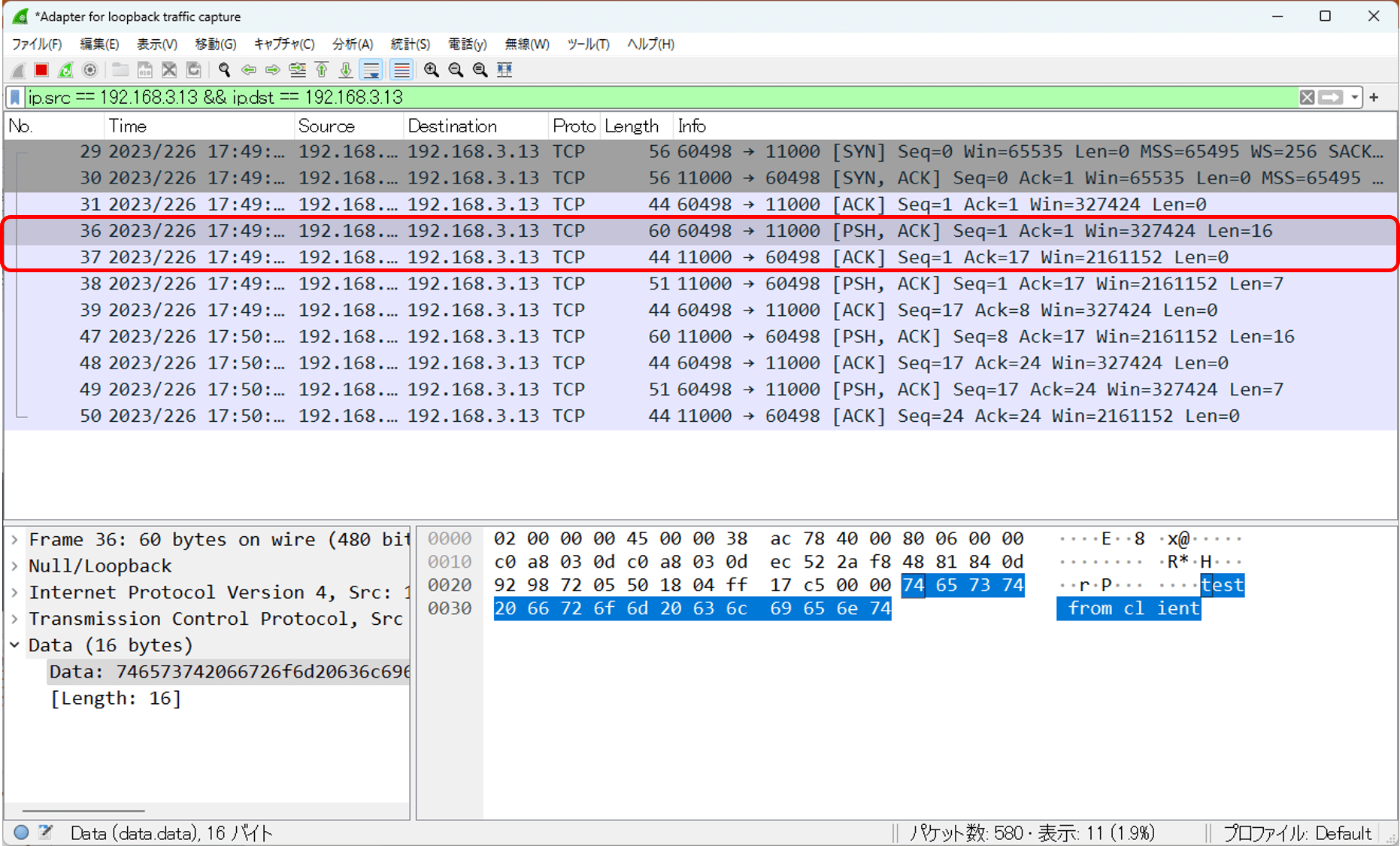1400x846 pixels.
Task: Collapse the Data (16 bytes) node
Action: pos(15,644)
